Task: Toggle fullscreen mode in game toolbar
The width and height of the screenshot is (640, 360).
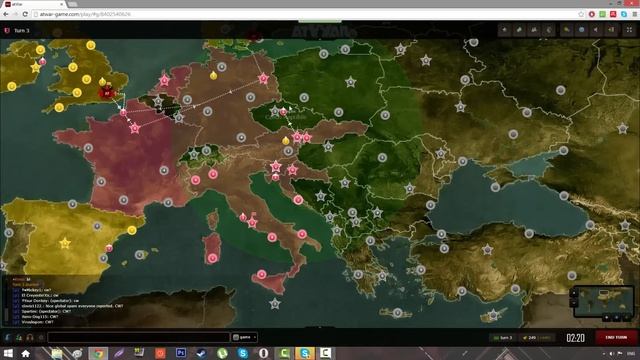Action: pos(629,30)
